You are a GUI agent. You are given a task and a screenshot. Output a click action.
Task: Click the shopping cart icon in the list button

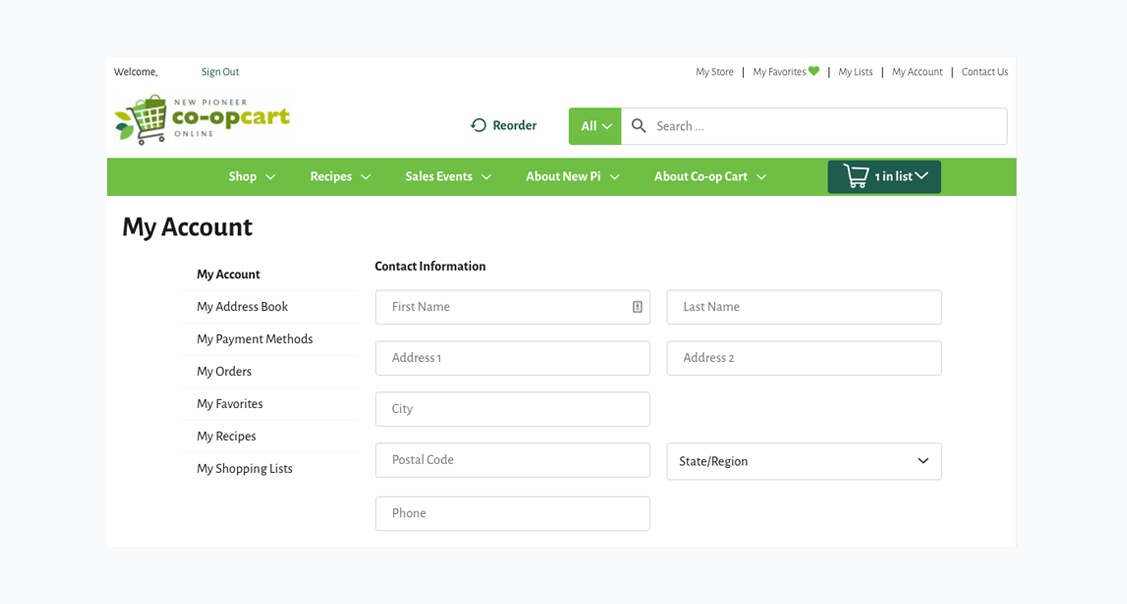855,176
